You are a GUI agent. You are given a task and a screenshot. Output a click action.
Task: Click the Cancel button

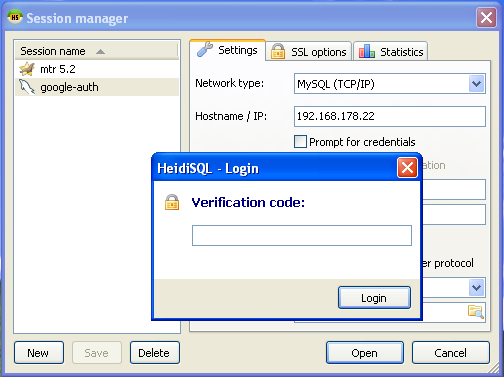[451, 353]
